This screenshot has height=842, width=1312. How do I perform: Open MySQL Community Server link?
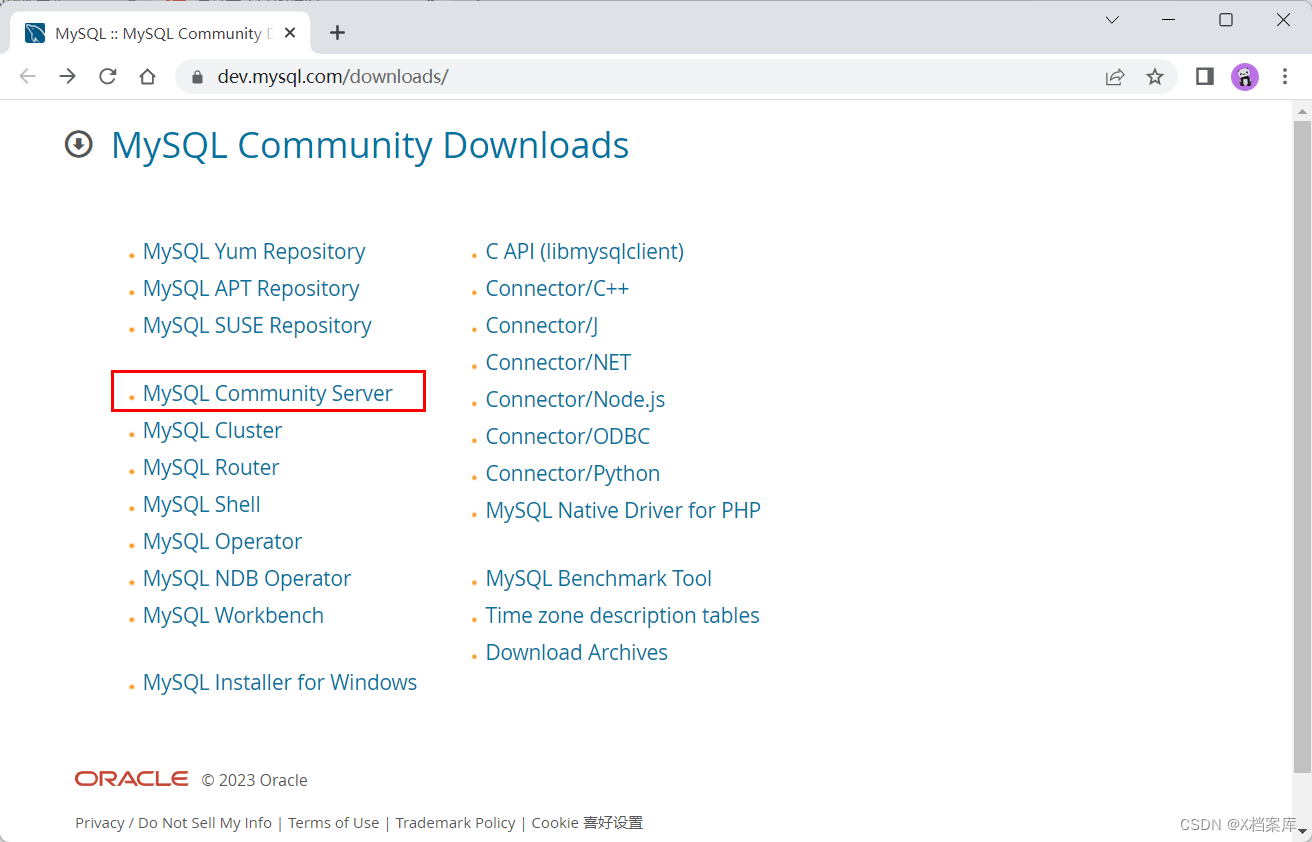coord(268,393)
